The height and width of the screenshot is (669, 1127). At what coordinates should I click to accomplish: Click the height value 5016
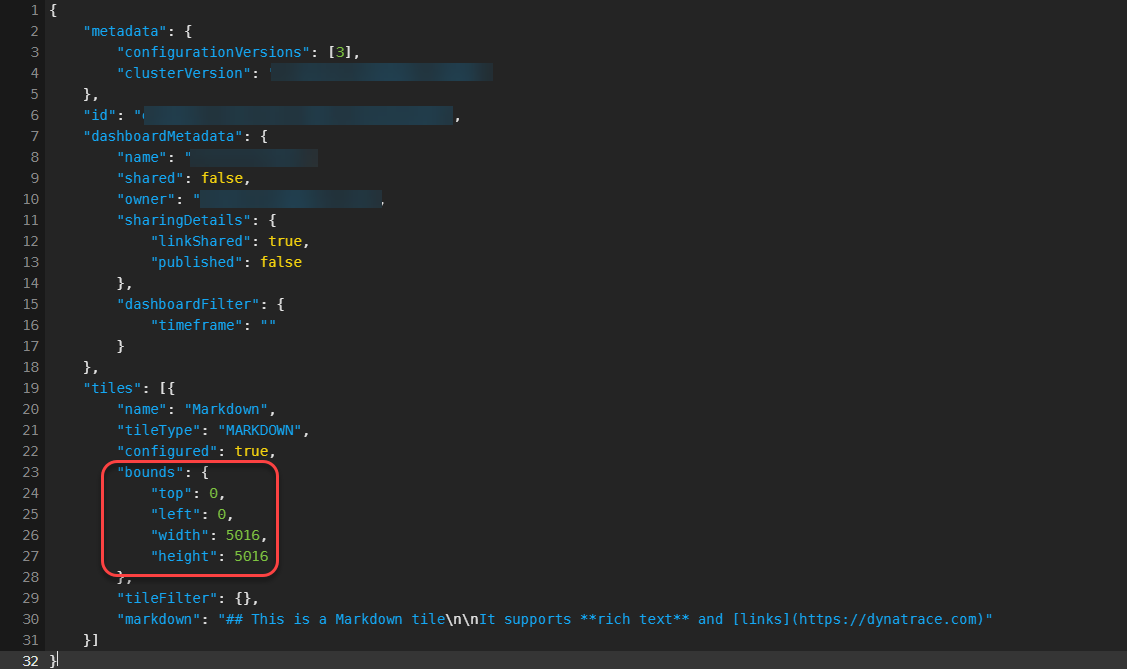coord(250,556)
